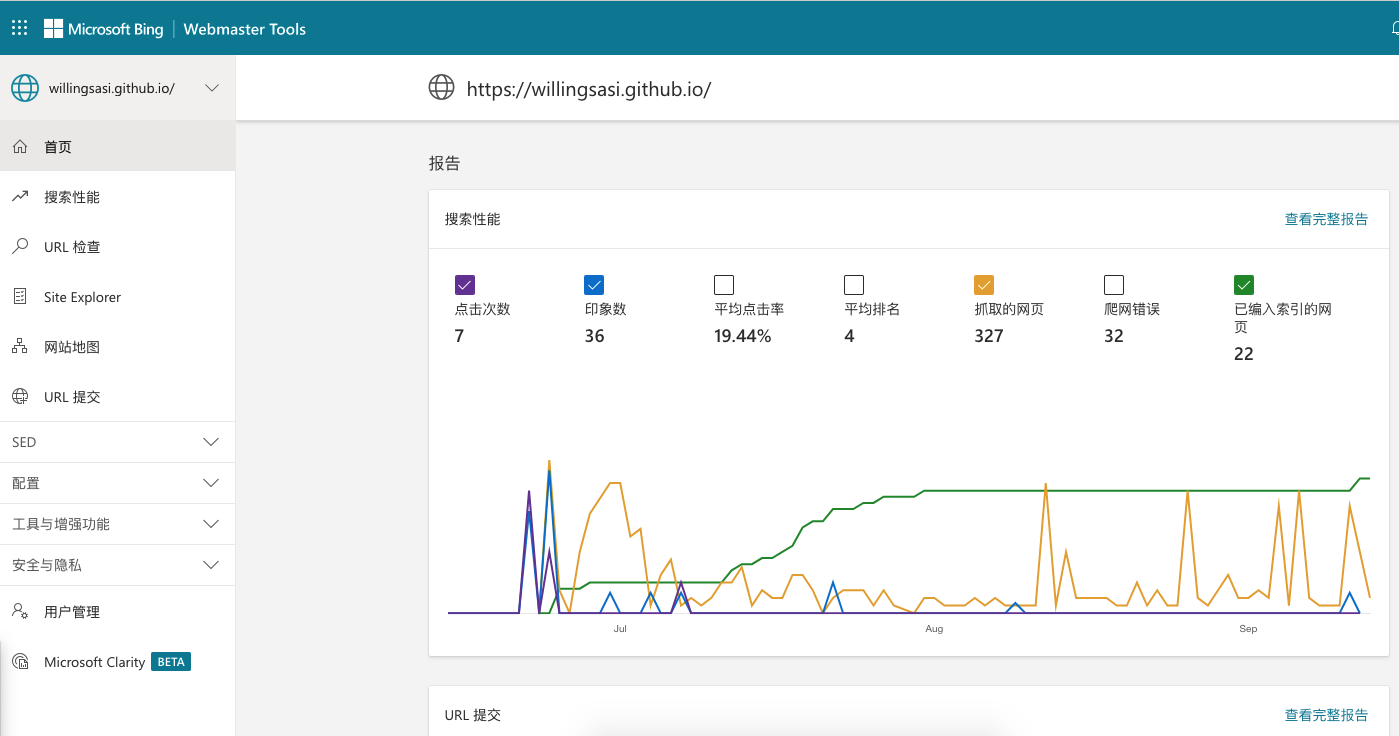
Task: Click the Microsoft Bing logo
Action: click(103, 29)
